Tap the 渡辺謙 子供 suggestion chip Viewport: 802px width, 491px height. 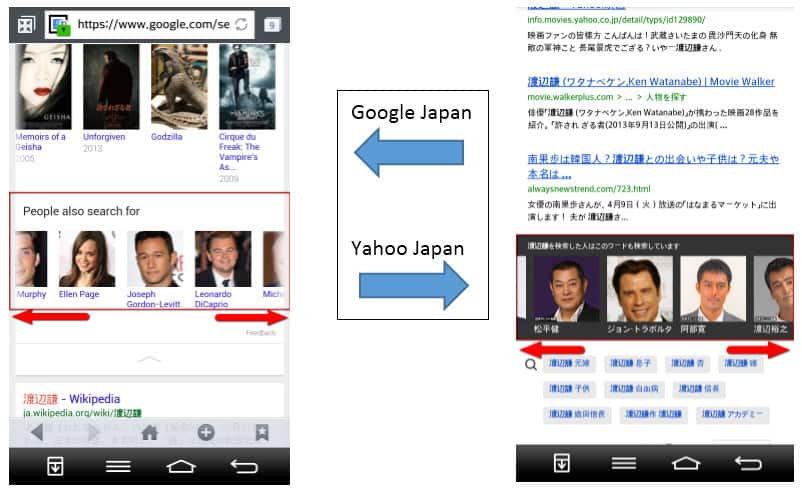(569, 389)
